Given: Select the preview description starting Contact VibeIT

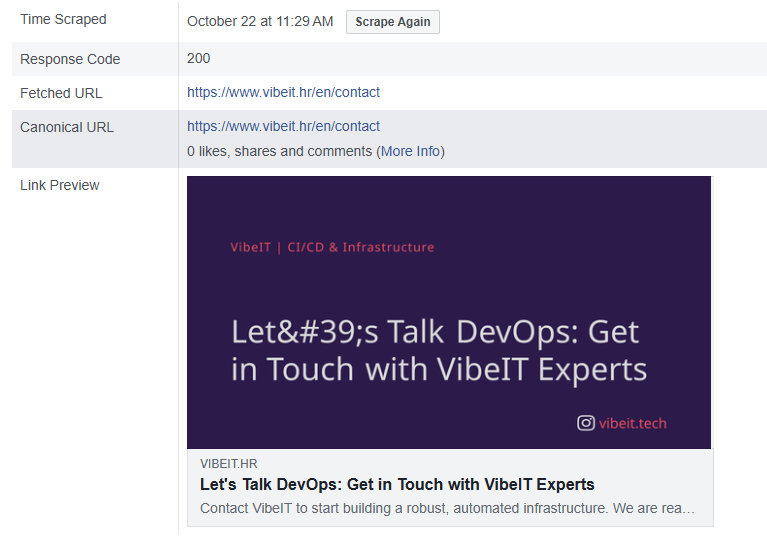Looking at the screenshot, I should [x=447, y=509].
